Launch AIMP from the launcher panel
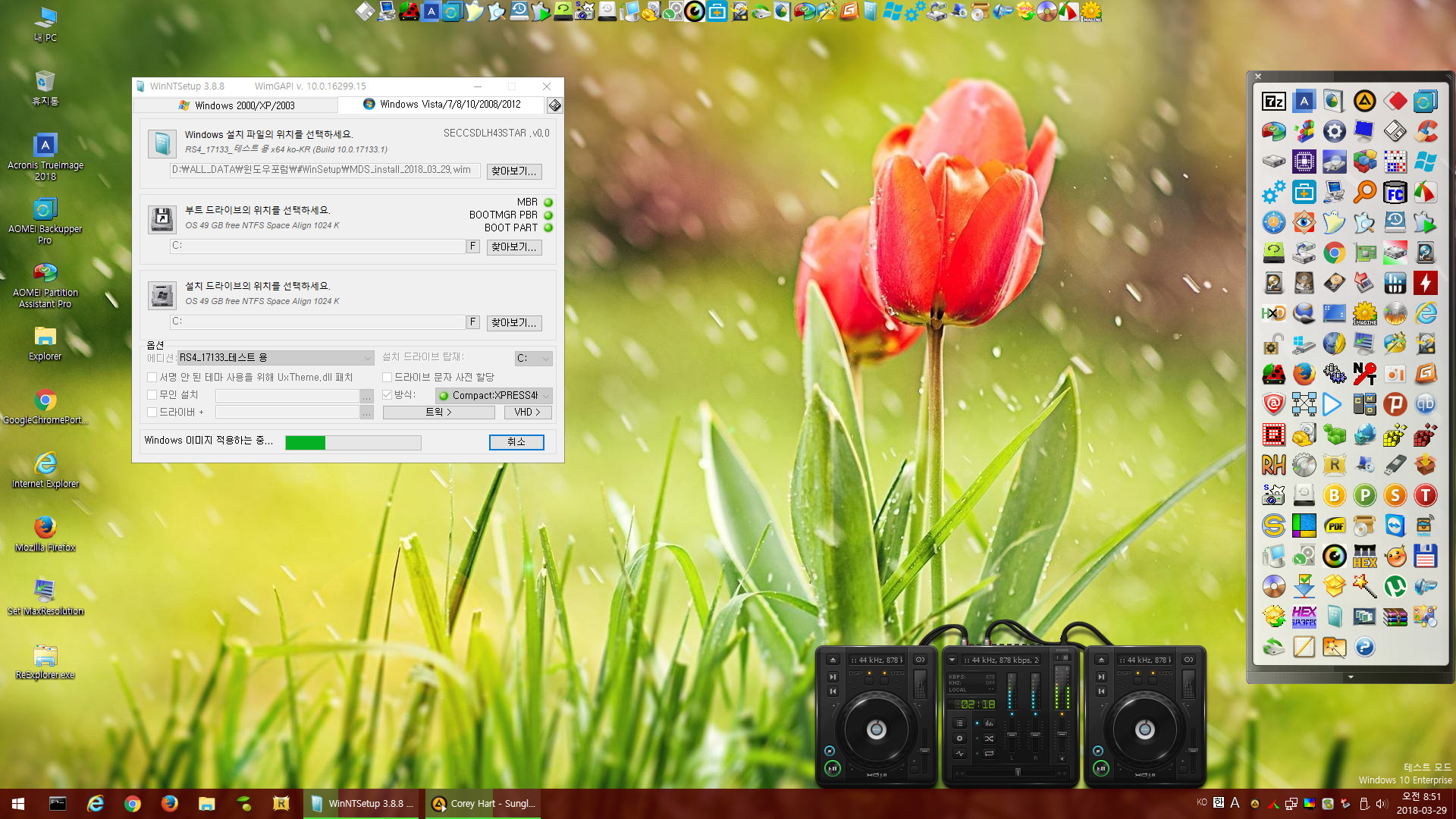The width and height of the screenshot is (1456, 819). point(1364,102)
